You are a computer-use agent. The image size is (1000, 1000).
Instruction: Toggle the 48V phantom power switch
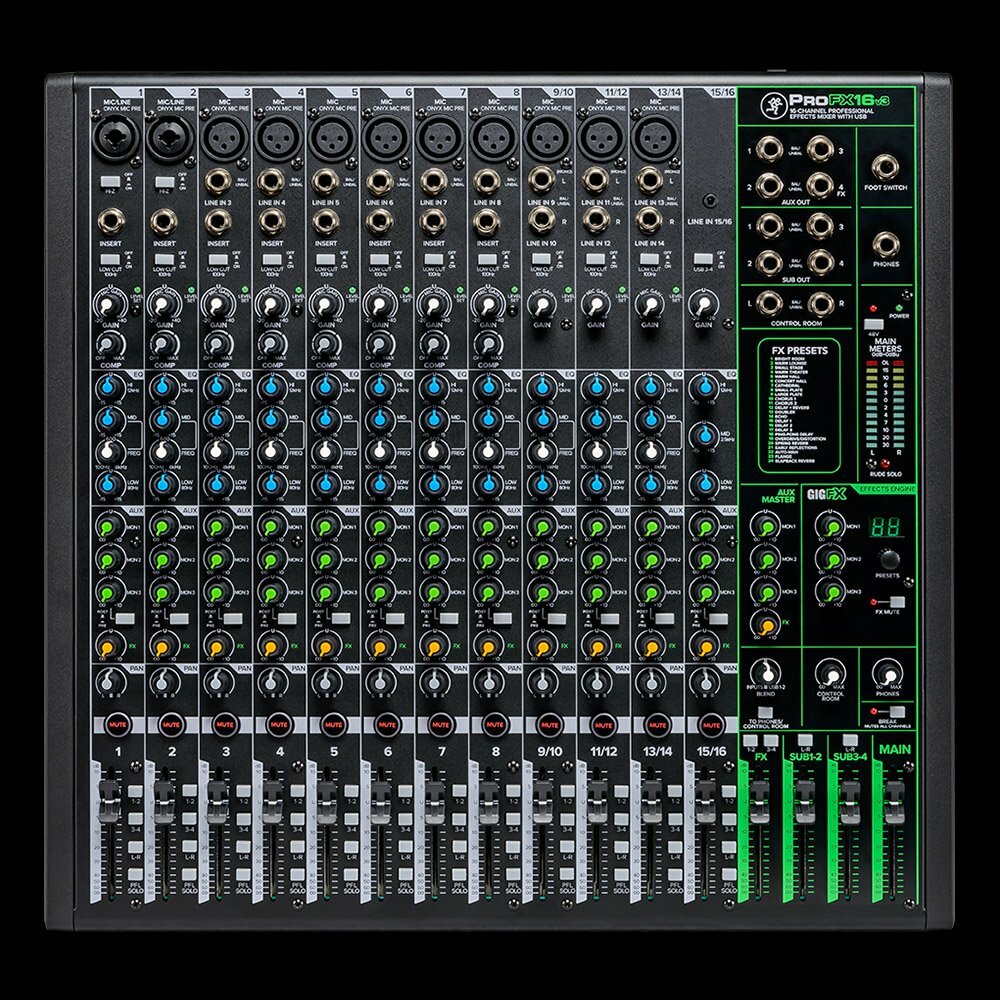click(x=873, y=324)
